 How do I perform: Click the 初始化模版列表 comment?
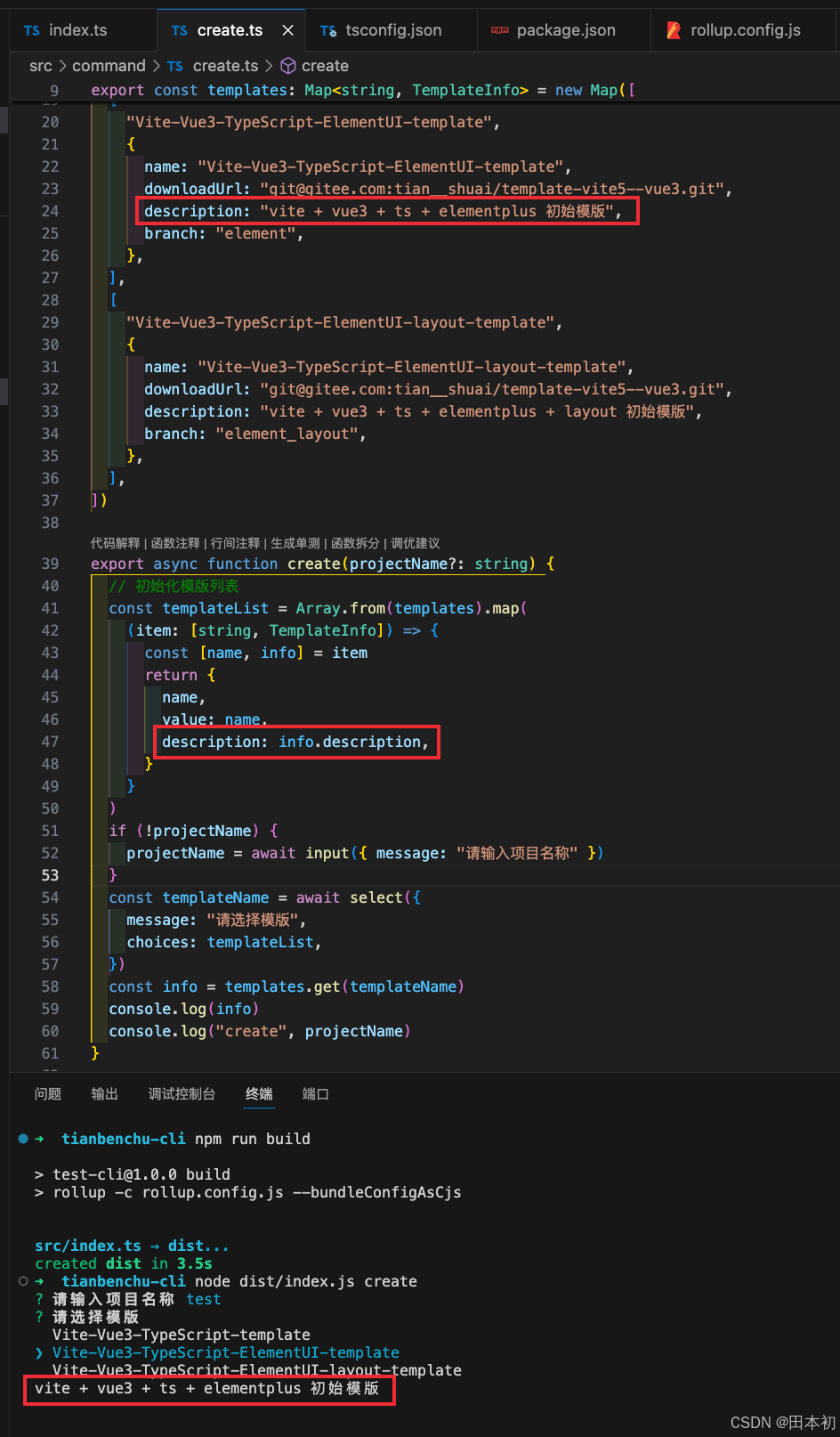coord(174,586)
